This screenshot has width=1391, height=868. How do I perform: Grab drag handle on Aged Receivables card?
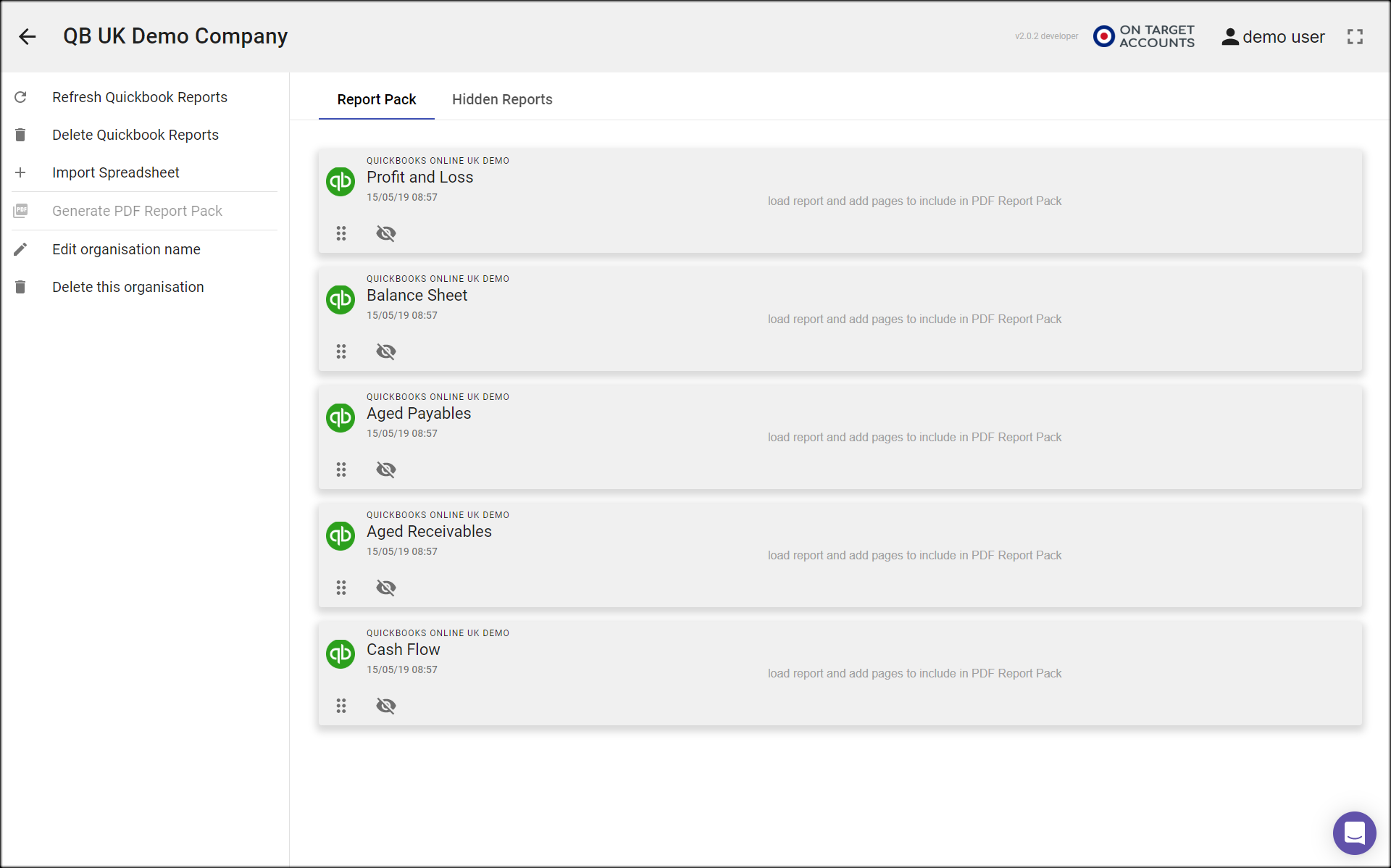coord(341,588)
